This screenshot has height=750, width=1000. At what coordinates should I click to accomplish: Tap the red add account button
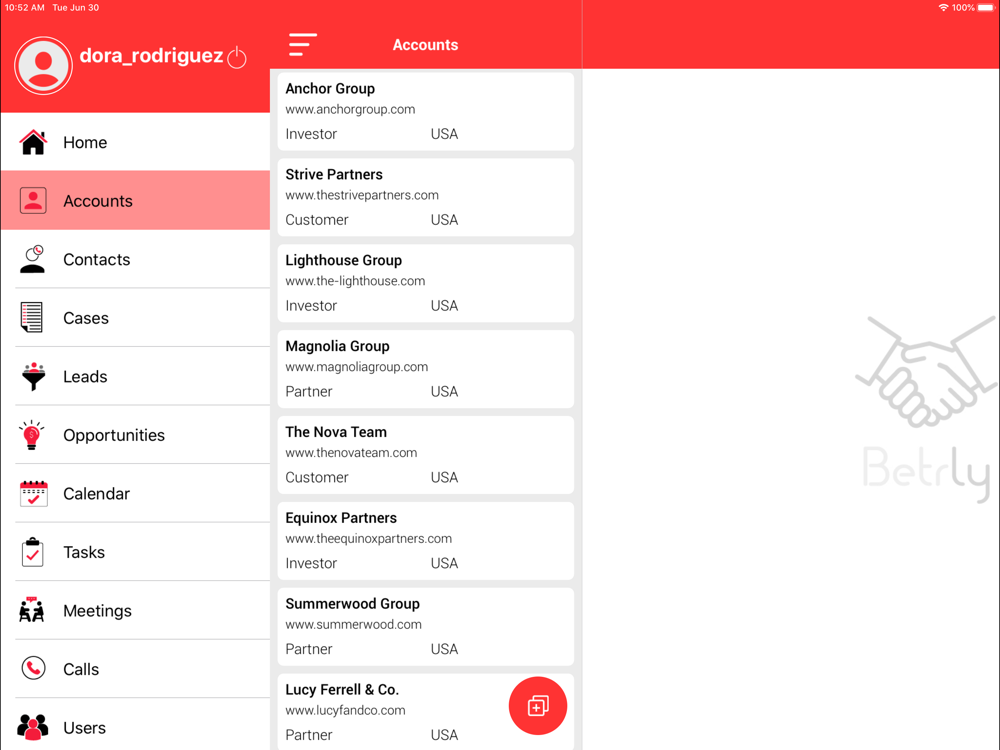point(538,705)
